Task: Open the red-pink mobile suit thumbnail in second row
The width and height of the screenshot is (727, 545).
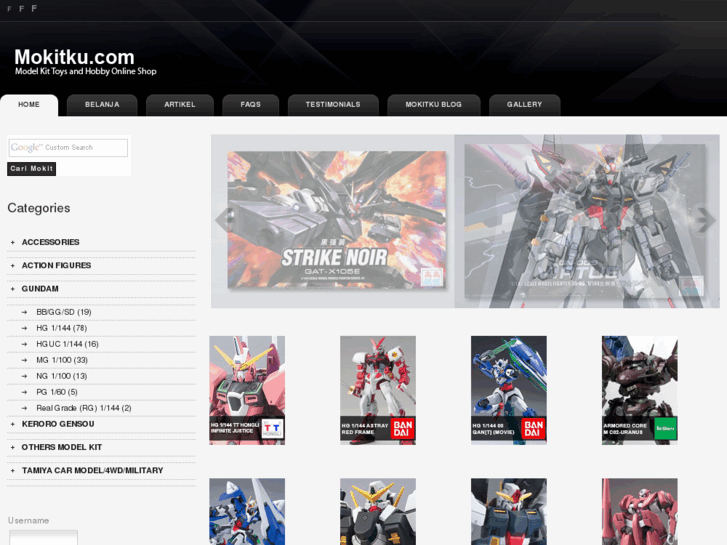Action: 640,512
